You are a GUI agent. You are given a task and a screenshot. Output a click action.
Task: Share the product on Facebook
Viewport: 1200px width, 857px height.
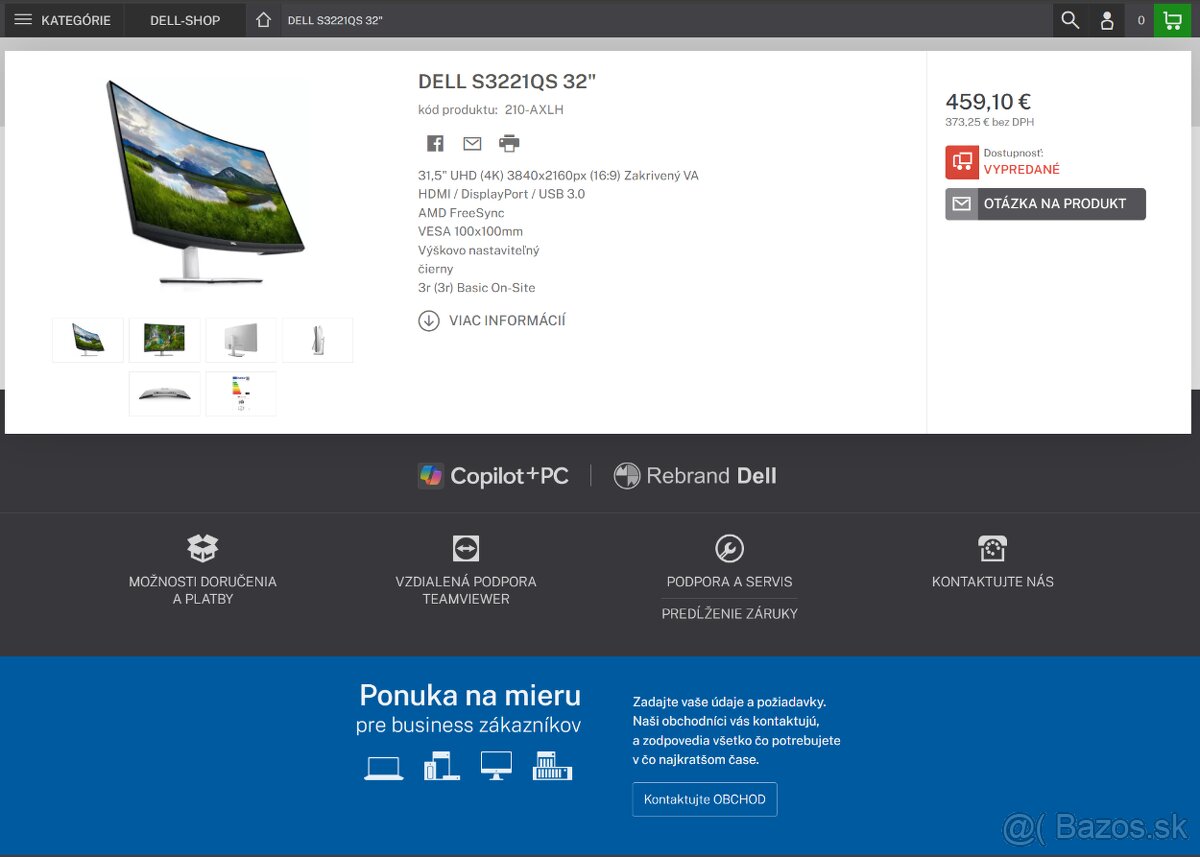(434, 143)
